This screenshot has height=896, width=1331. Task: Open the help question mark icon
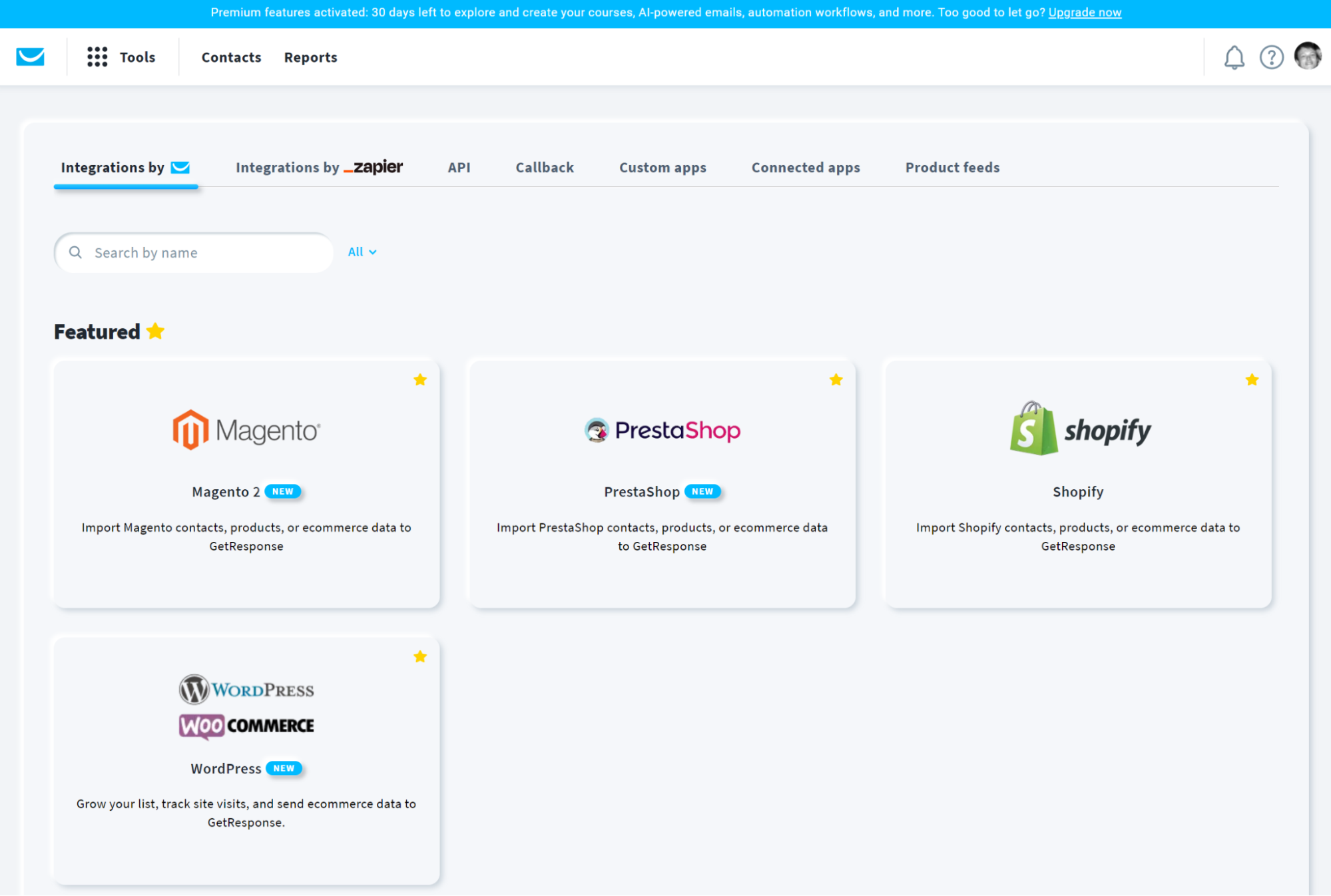tap(1271, 58)
